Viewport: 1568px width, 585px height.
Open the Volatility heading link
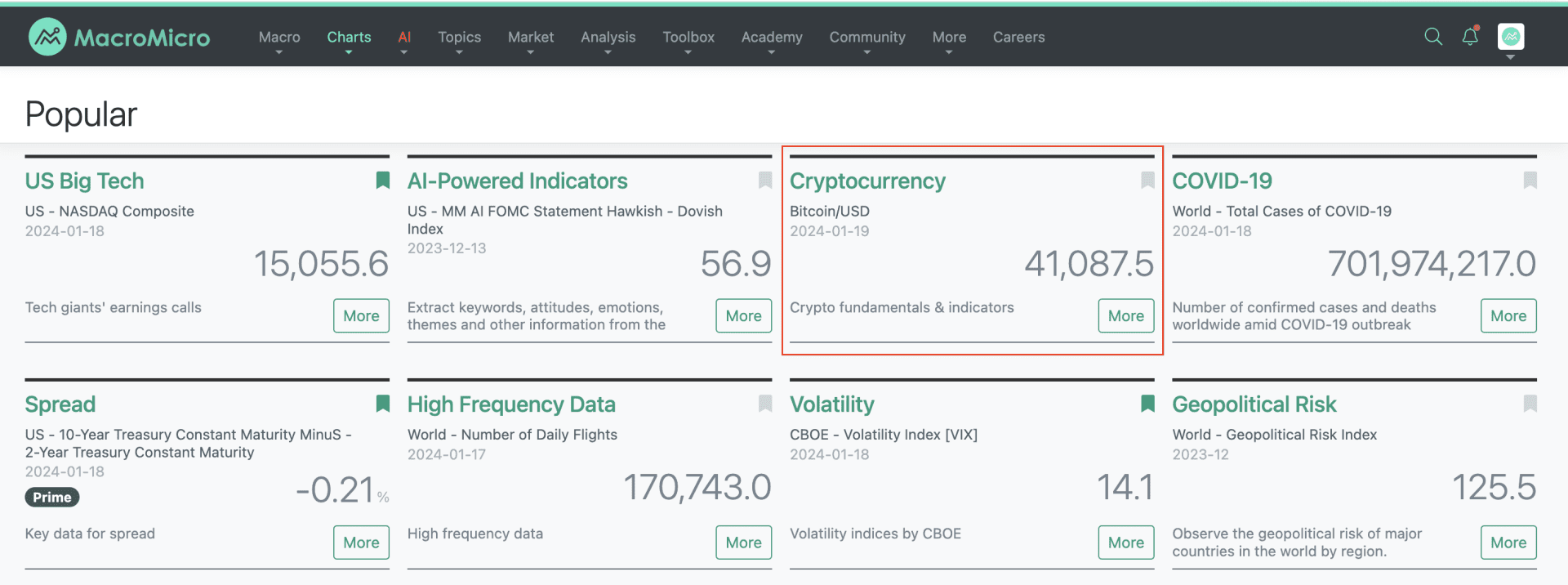point(831,404)
